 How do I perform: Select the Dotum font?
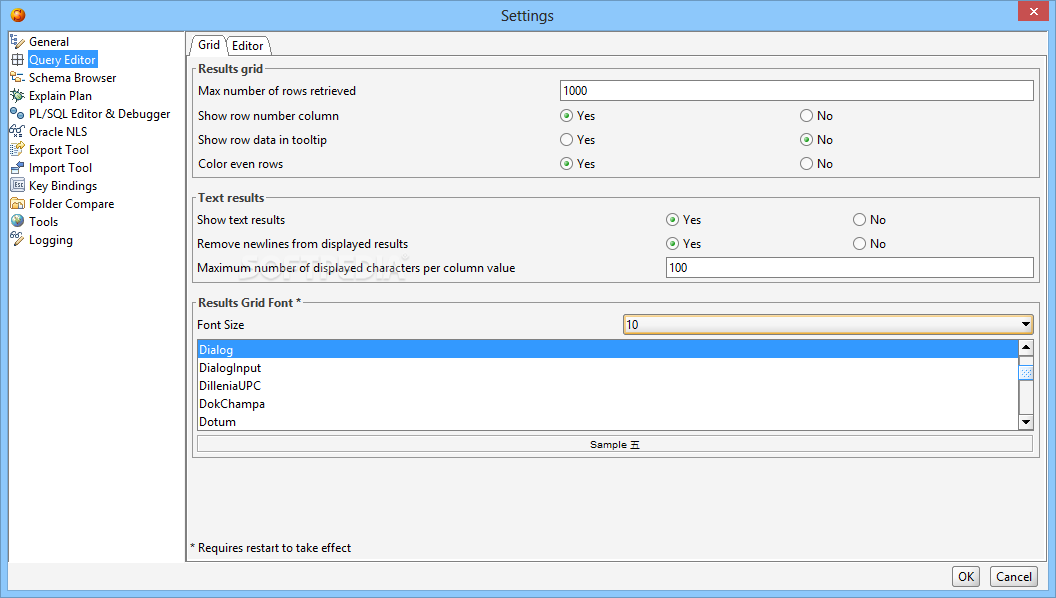(x=607, y=422)
